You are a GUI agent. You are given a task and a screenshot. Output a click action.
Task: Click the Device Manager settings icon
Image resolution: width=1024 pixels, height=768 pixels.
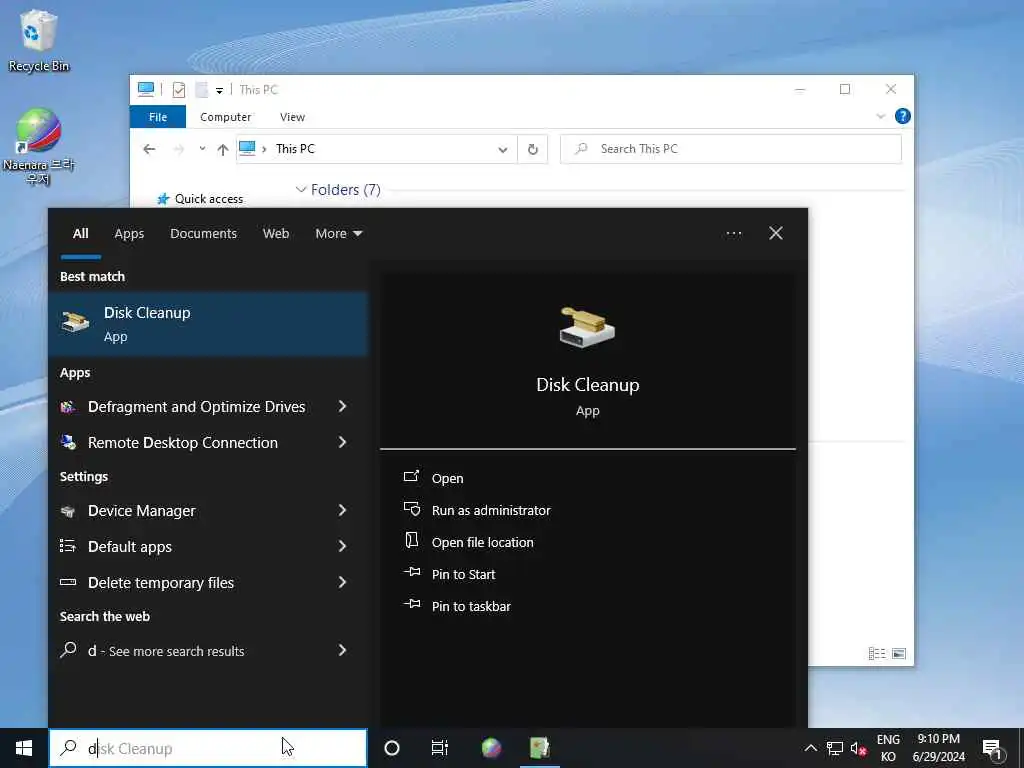click(x=68, y=511)
